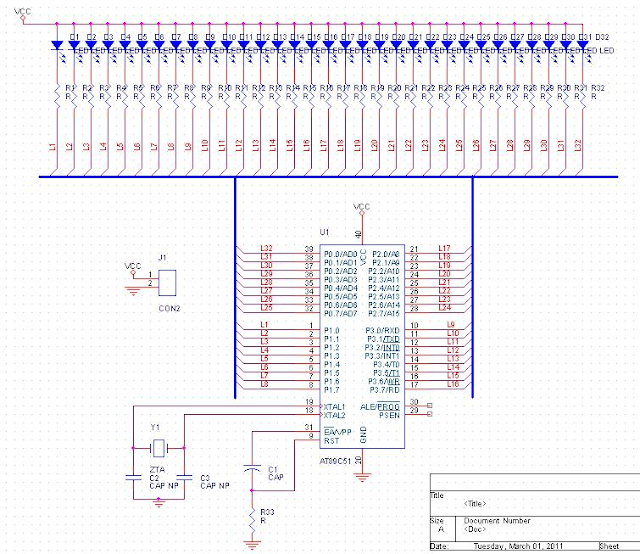640x554 pixels.
Task: Click the no-connect marker on pin 30
Action: pyautogui.click(x=429, y=405)
